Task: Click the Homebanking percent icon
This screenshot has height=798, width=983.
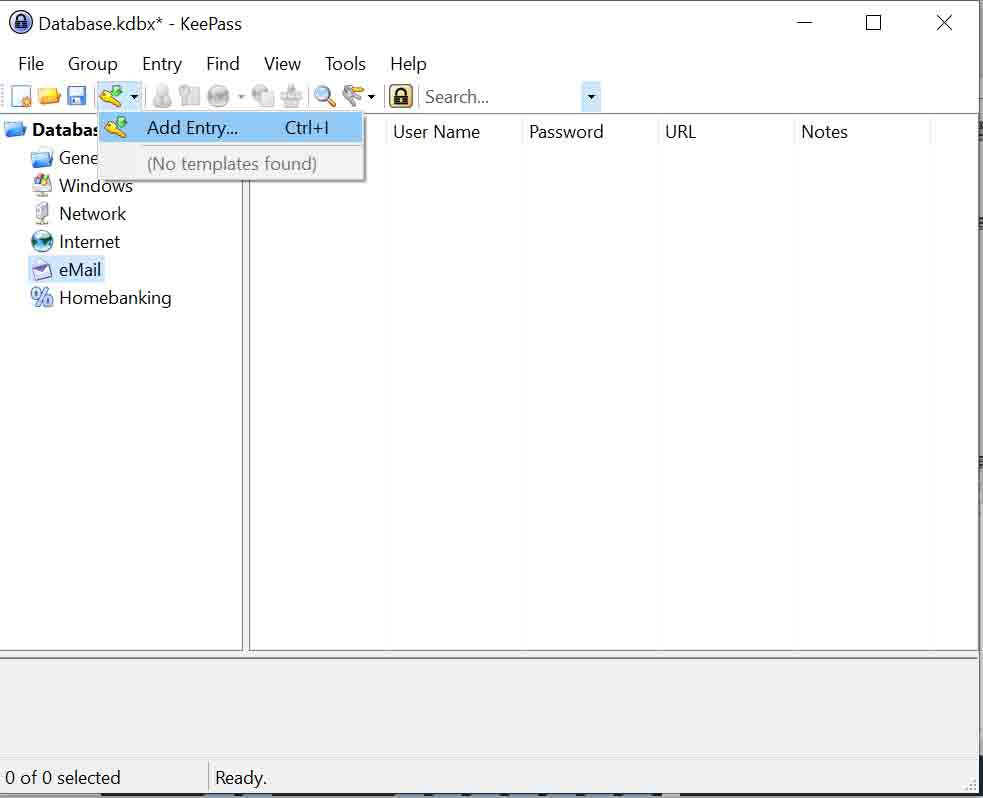Action: (x=42, y=297)
